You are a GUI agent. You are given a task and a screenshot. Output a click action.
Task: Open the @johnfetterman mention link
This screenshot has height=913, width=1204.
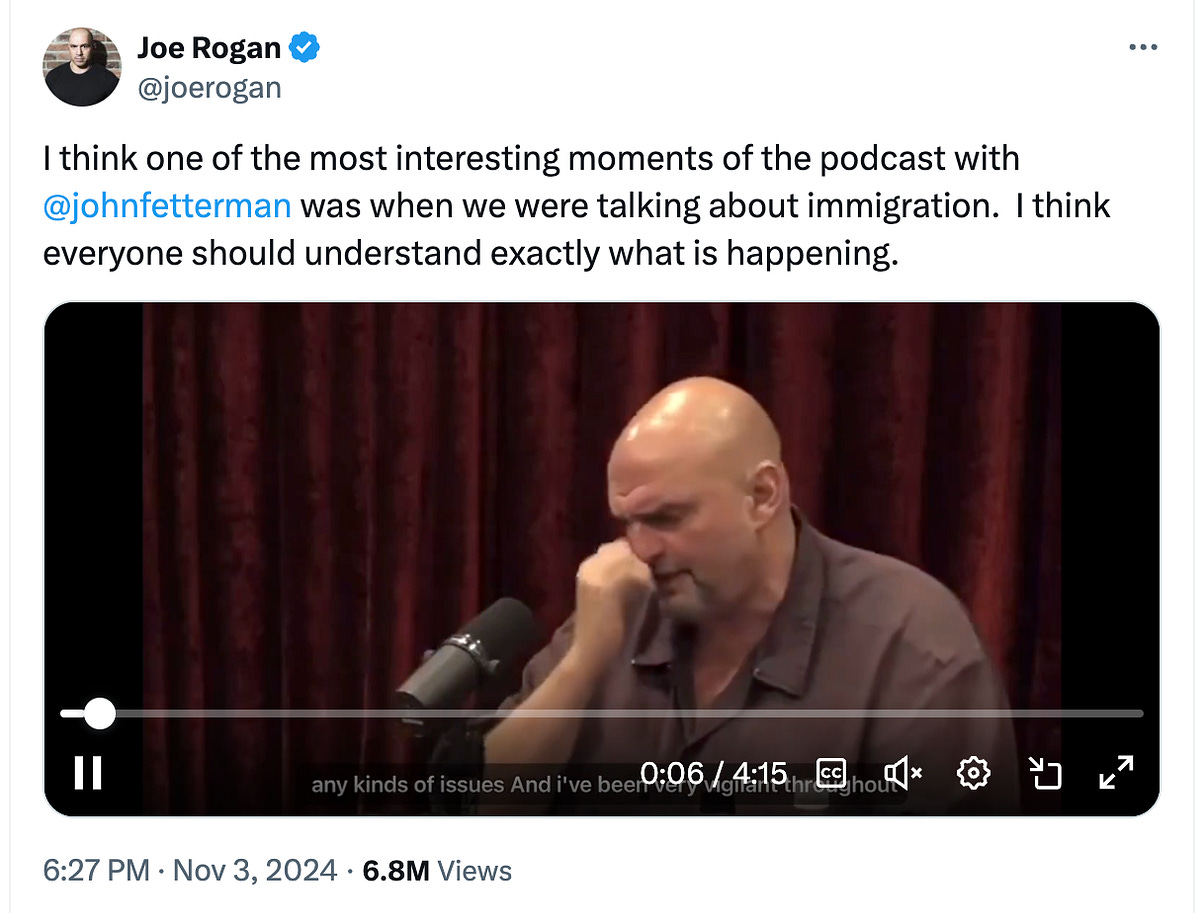tap(167, 206)
